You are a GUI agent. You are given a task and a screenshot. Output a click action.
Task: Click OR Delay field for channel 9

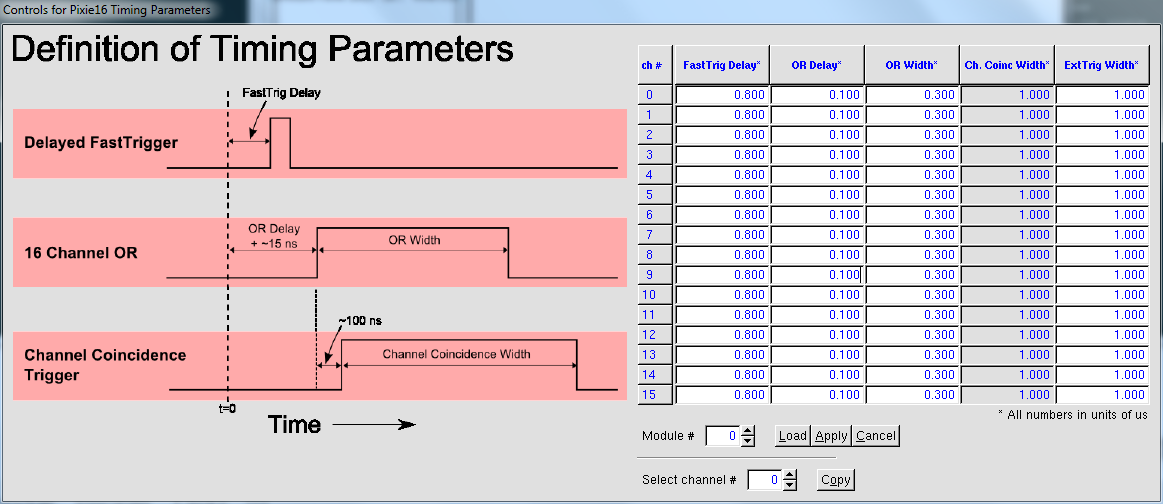coord(817,275)
